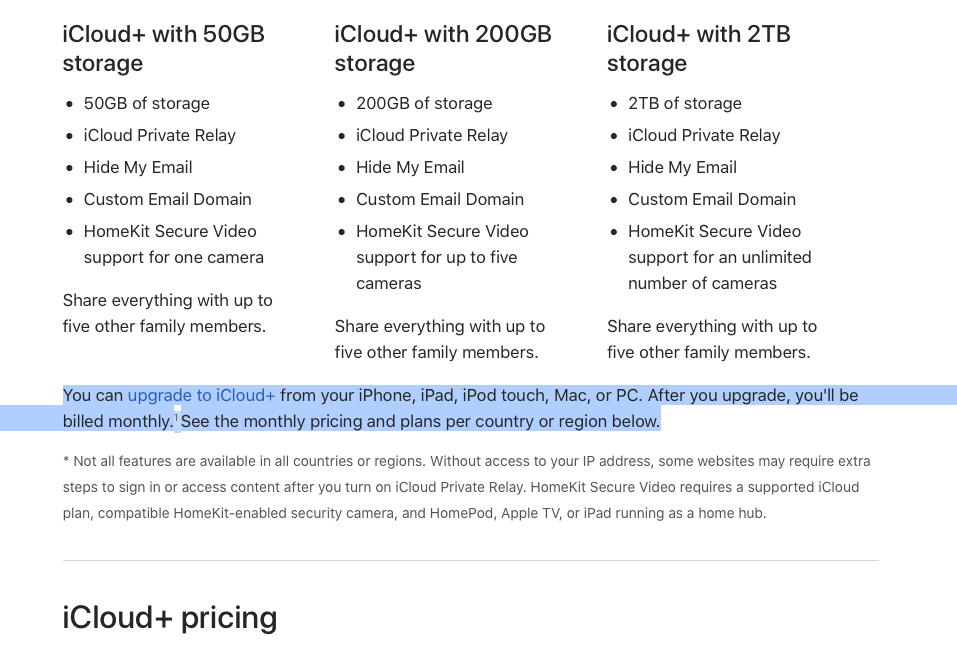Open the "upgrade to iCloud+" link

pos(201,395)
